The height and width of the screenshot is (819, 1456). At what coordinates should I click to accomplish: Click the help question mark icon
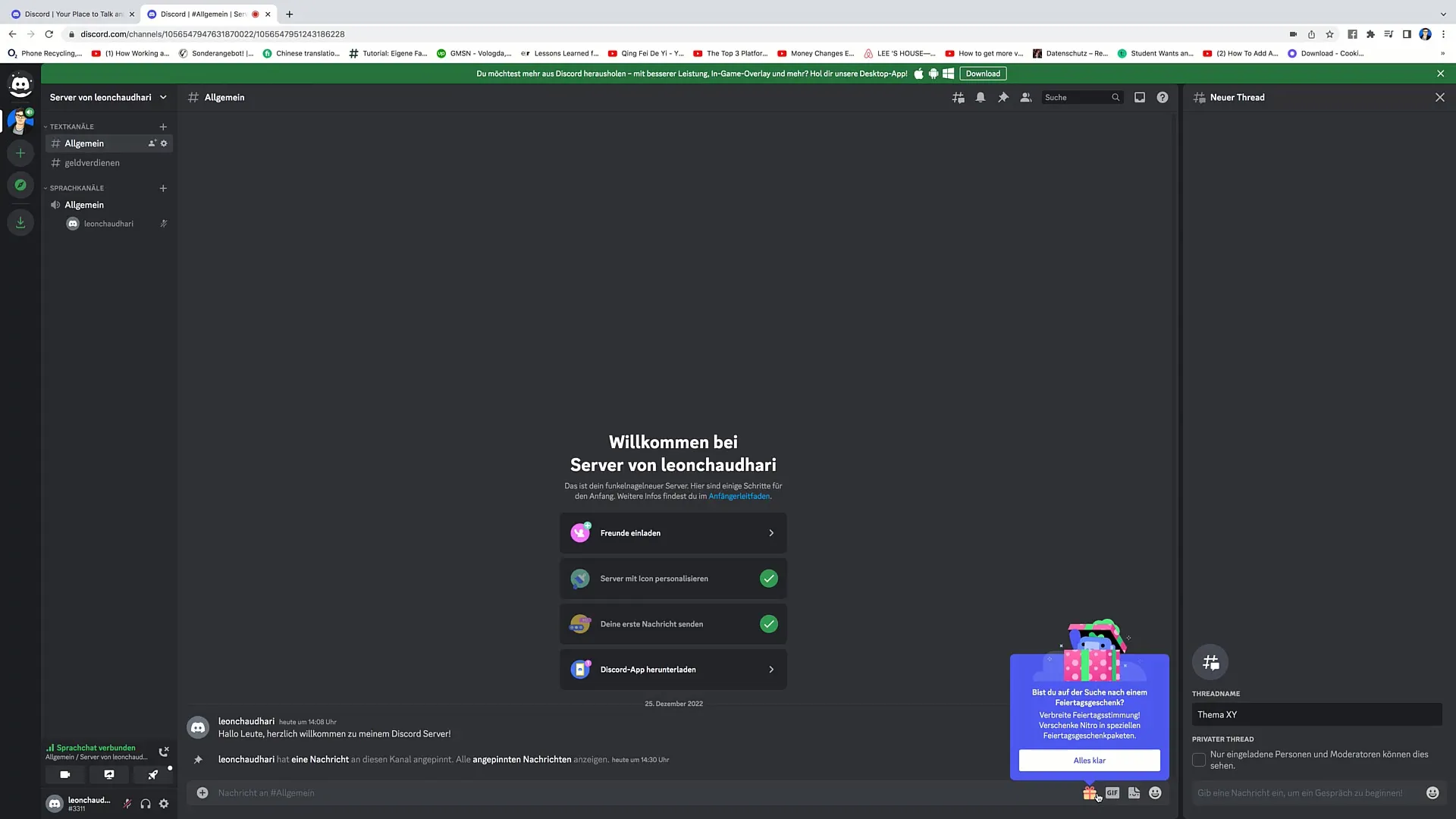pyautogui.click(x=1162, y=97)
